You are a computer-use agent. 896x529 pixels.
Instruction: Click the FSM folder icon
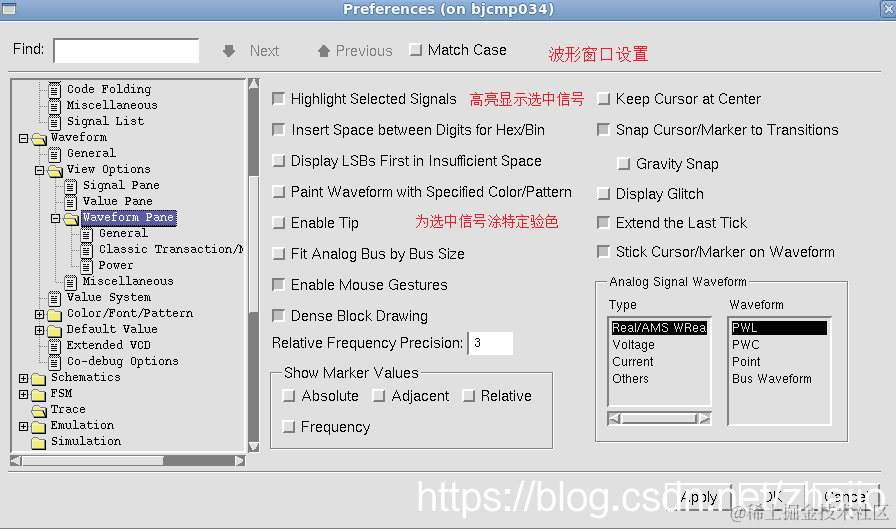39,395
